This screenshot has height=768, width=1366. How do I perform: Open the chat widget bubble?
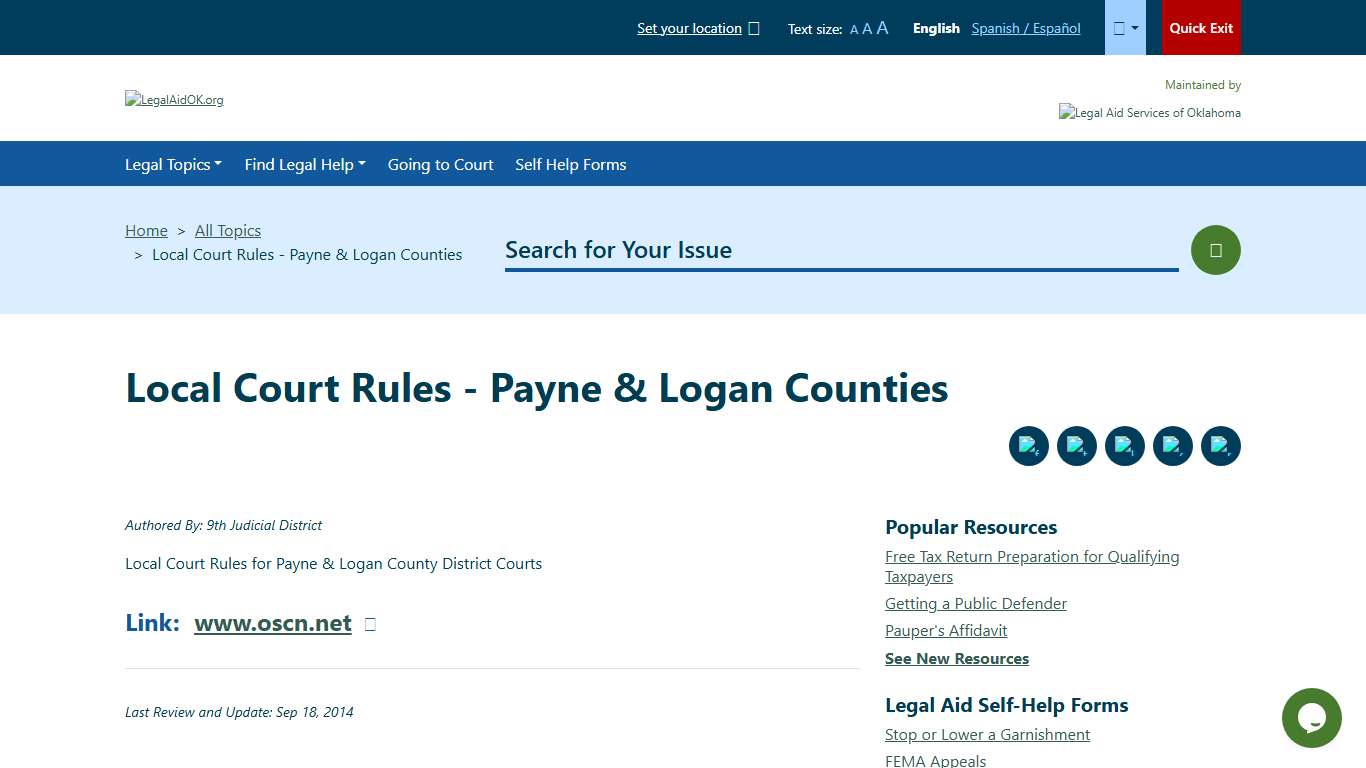coord(1311,717)
